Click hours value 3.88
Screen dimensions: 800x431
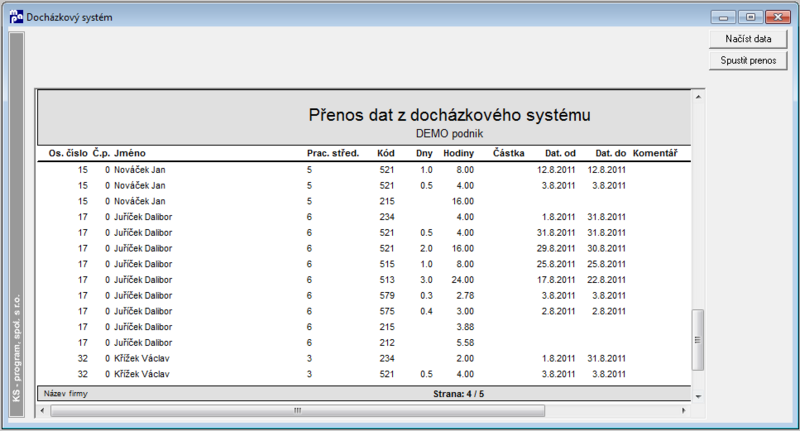(x=465, y=327)
